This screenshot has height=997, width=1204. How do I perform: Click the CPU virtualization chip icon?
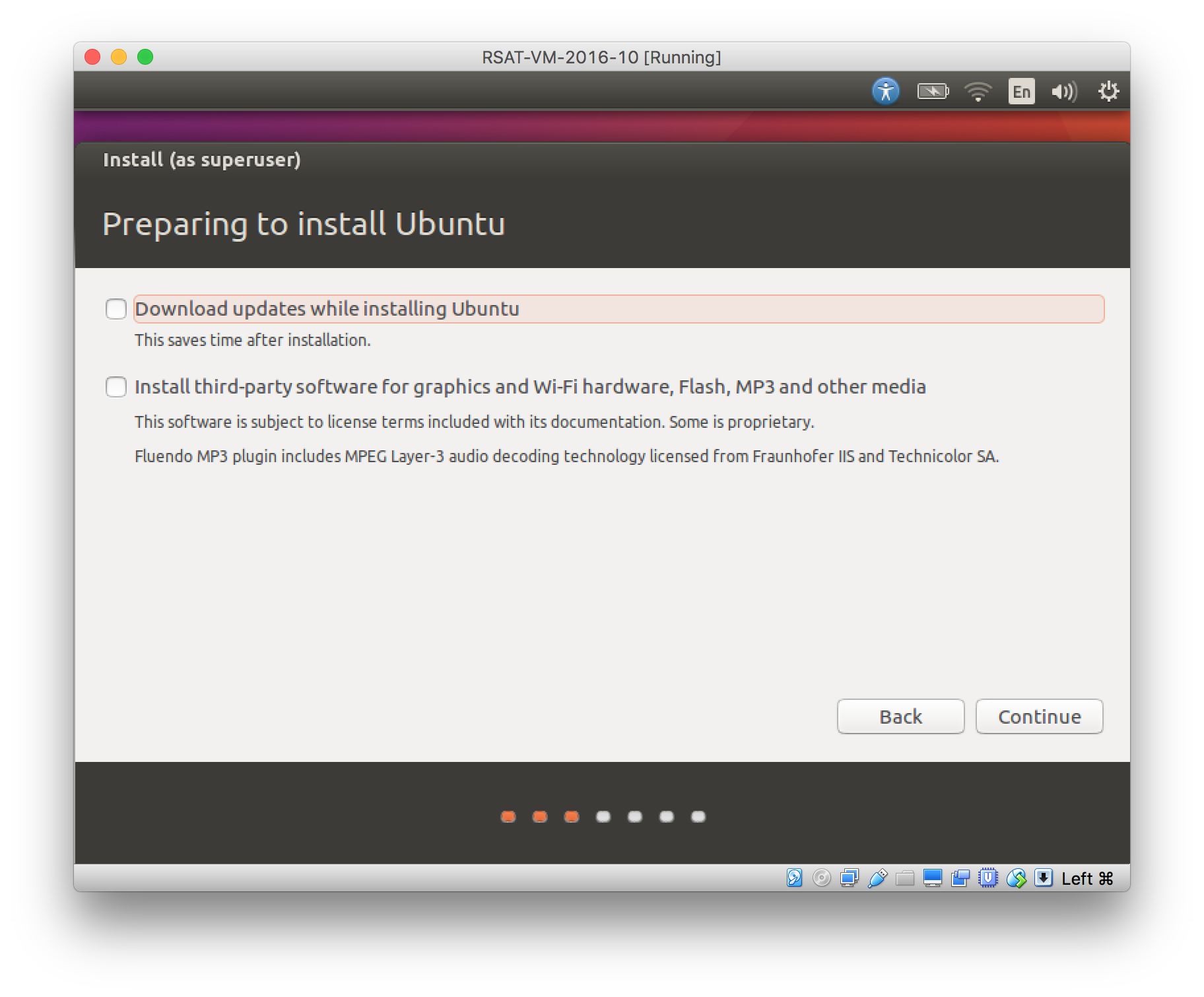(x=988, y=878)
